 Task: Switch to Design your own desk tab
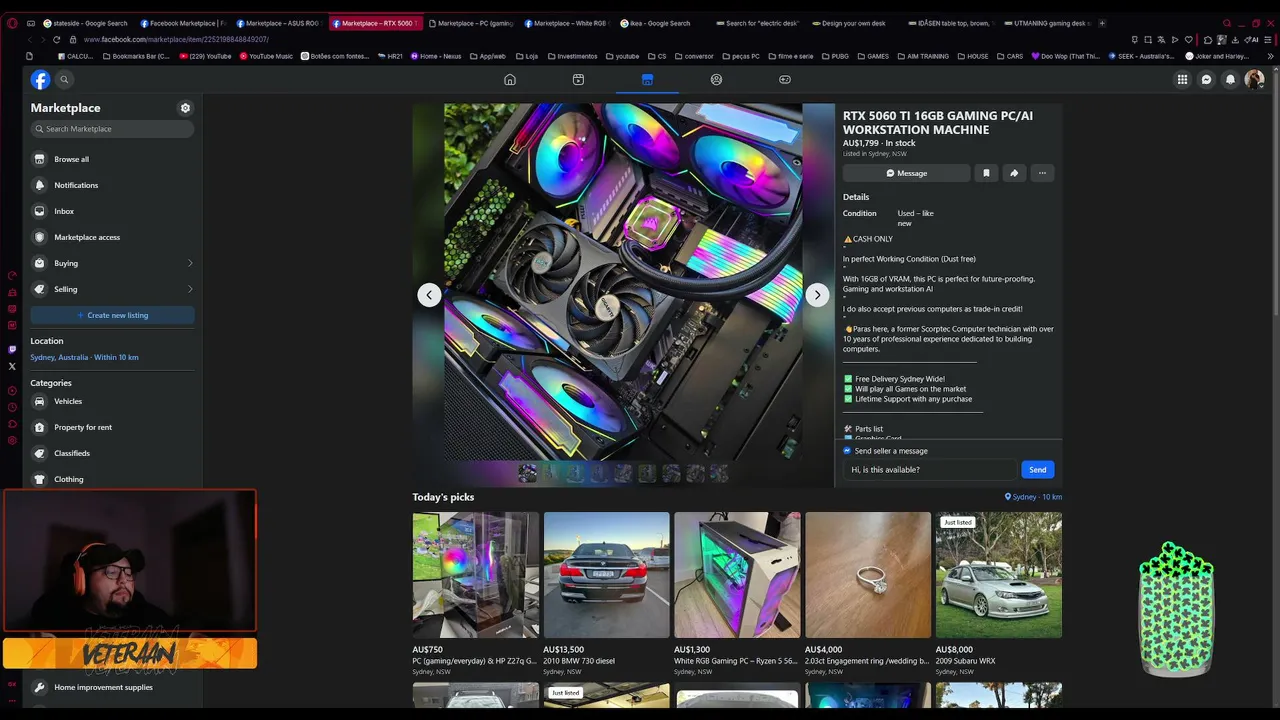(x=853, y=23)
